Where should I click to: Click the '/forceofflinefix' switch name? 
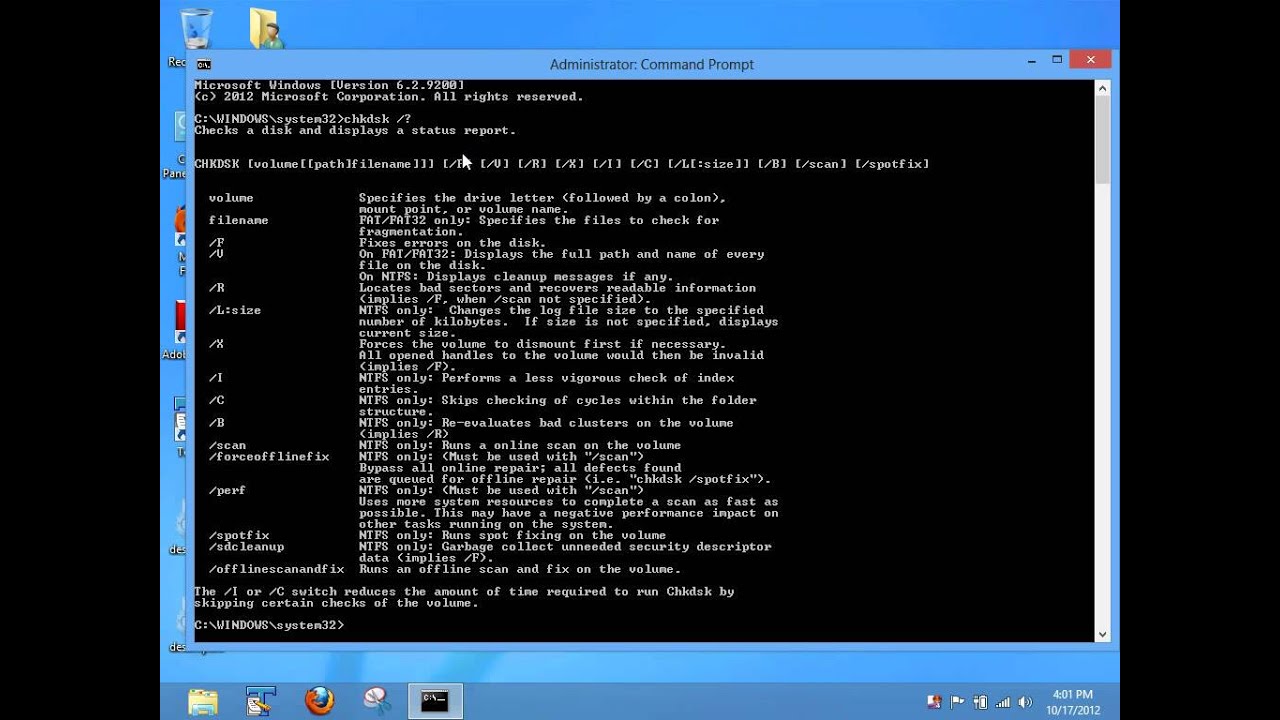click(x=269, y=457)
